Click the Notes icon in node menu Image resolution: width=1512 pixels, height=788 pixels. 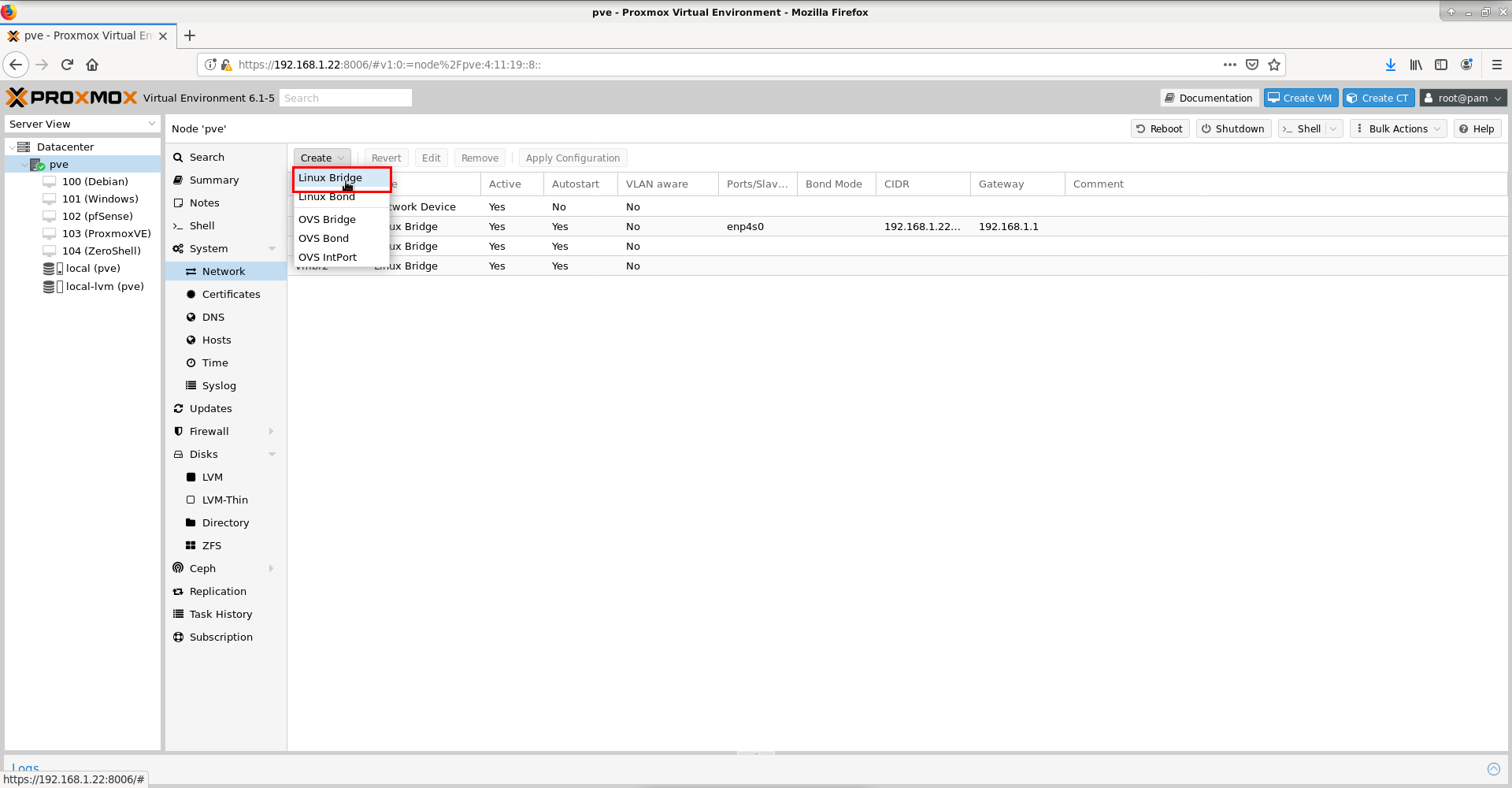click(178, 203)
